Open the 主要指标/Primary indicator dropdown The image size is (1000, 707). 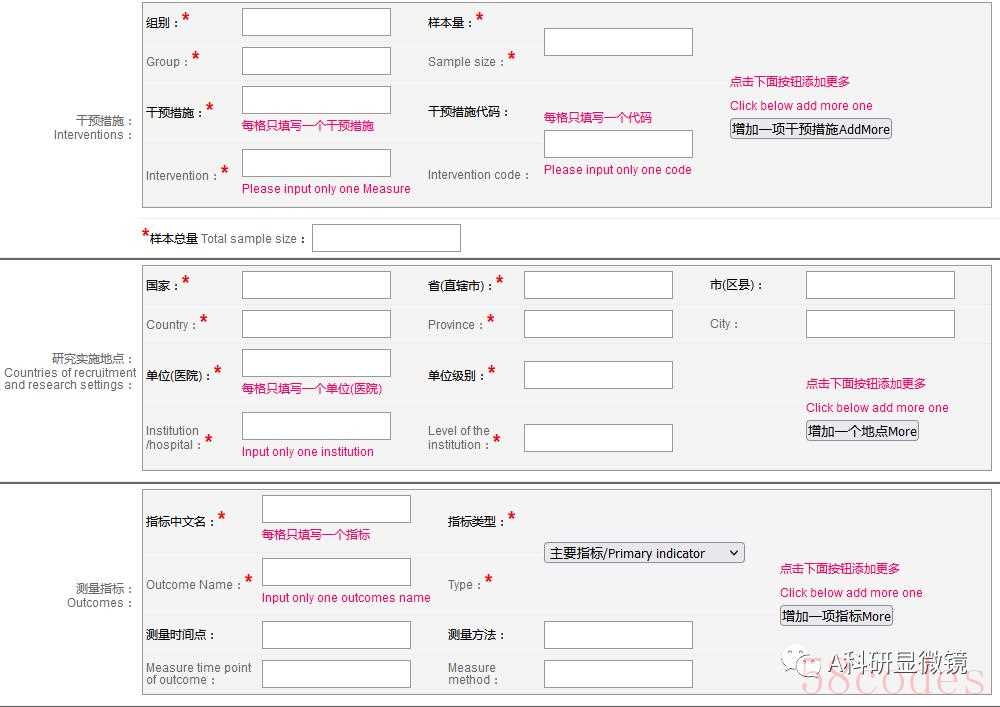644,553
